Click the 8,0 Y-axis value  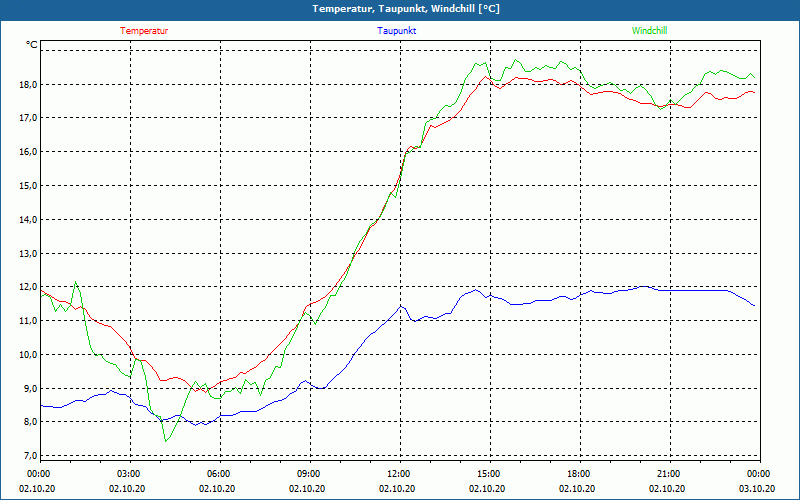[31, 422]
